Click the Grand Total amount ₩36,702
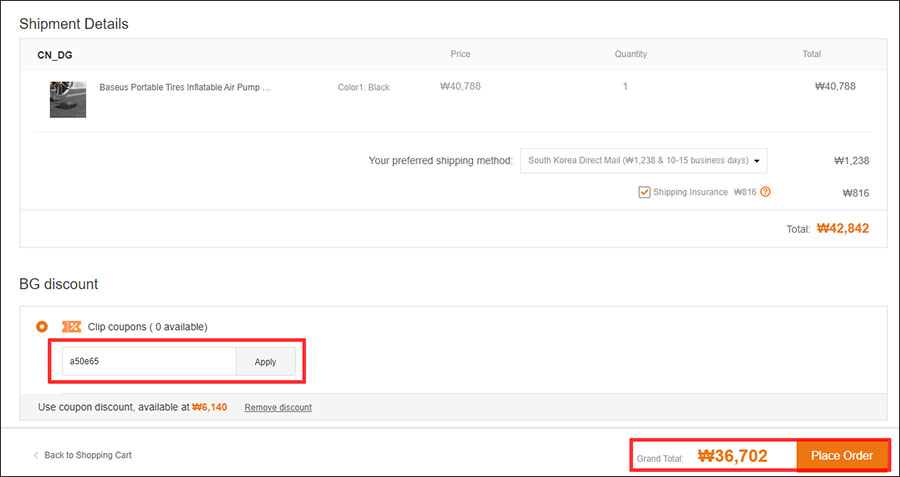900x477 pixels. pos(732,456)
